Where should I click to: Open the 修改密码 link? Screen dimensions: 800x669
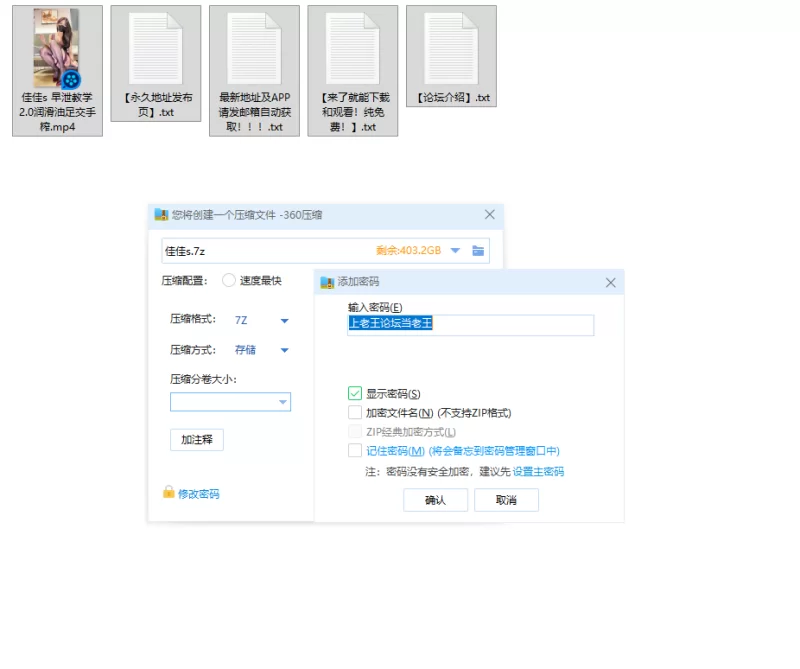point(198,494)
